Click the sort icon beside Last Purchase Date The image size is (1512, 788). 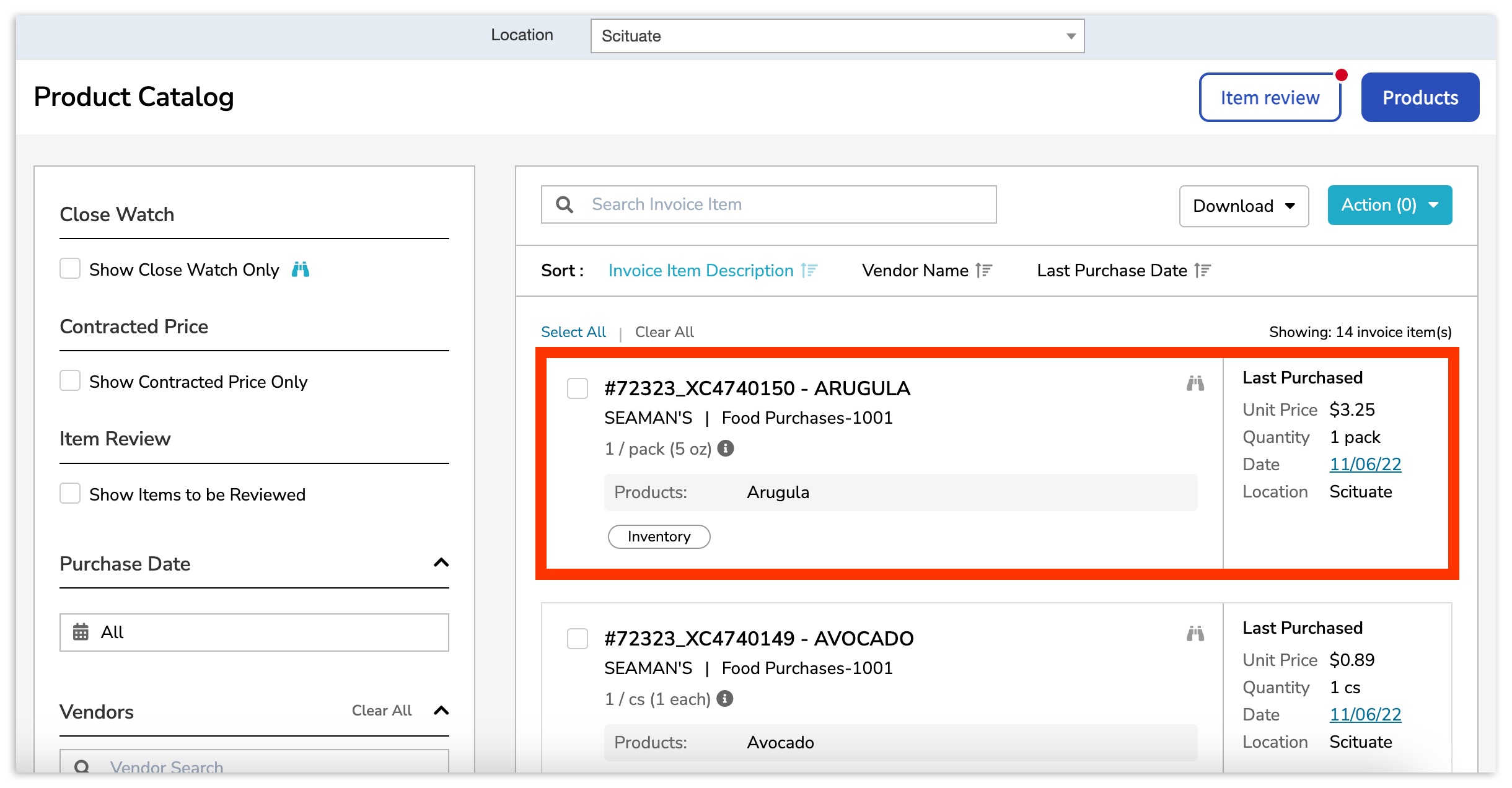1203,270
